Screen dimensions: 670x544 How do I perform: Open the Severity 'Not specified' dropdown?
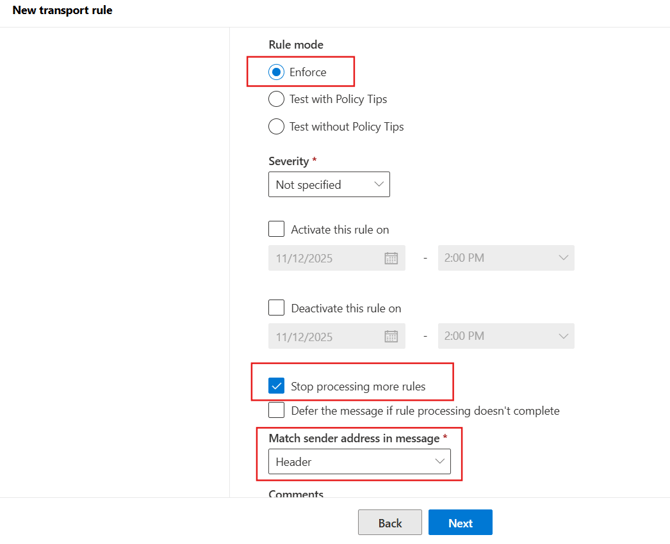coord(328,185)
